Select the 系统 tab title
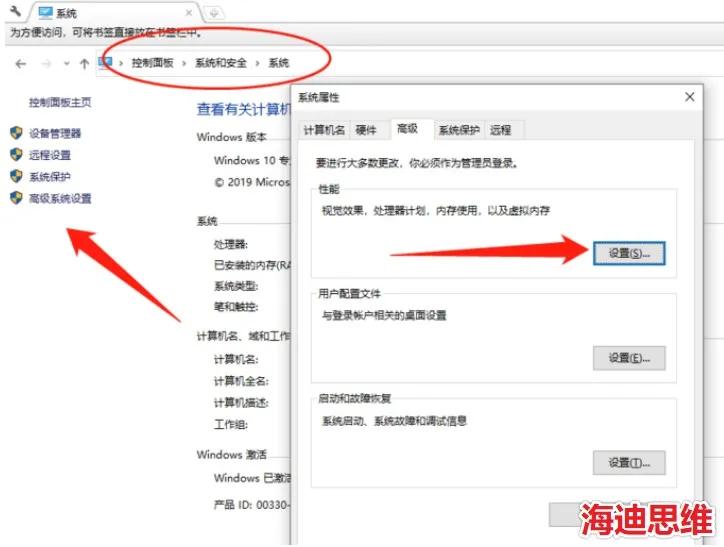The image size is (724, 547). [66, 13]
